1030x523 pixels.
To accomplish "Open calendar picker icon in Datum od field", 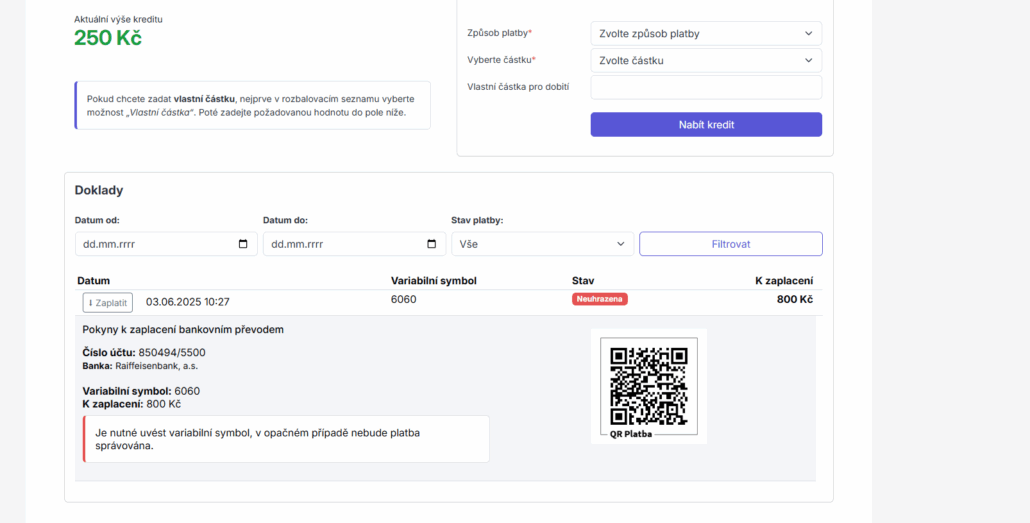I will [x=243, y=244].
